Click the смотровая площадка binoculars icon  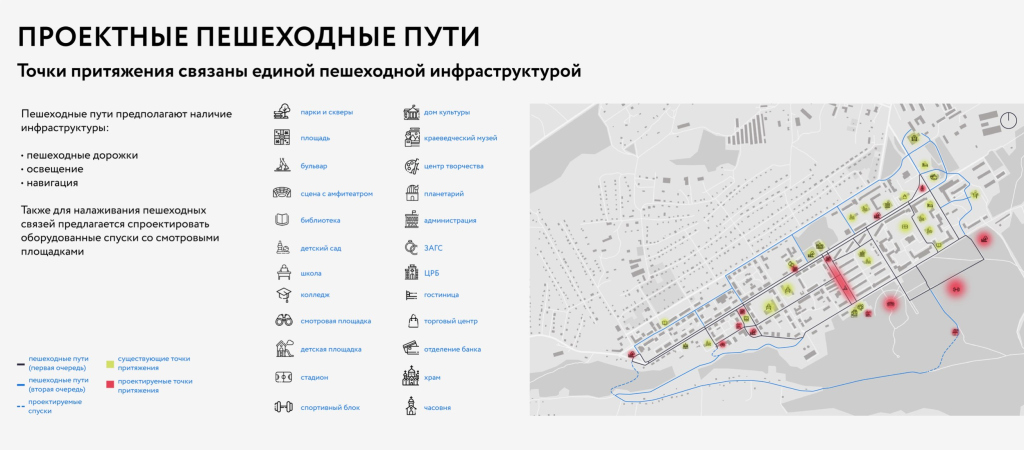282,321
